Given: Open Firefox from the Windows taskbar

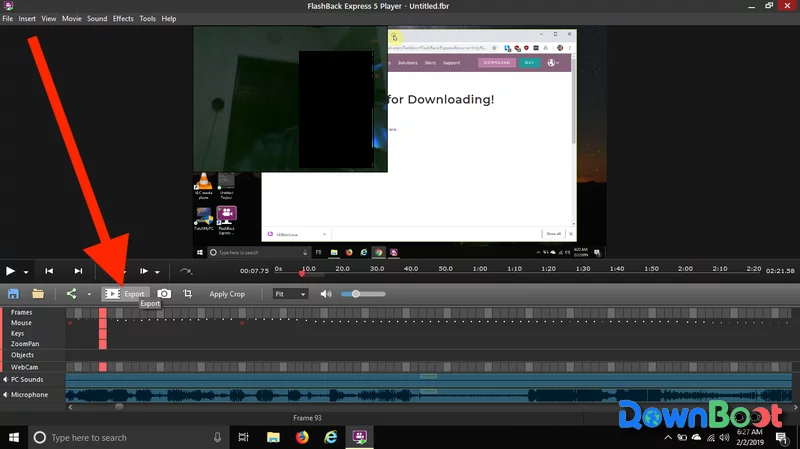Looking at the screenshot, I should click(x=302, y=437).
